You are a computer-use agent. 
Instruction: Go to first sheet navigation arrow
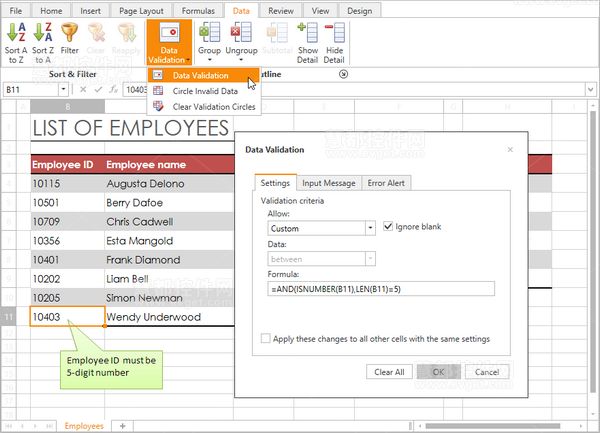pyautogui.click(x=9, y=426)
